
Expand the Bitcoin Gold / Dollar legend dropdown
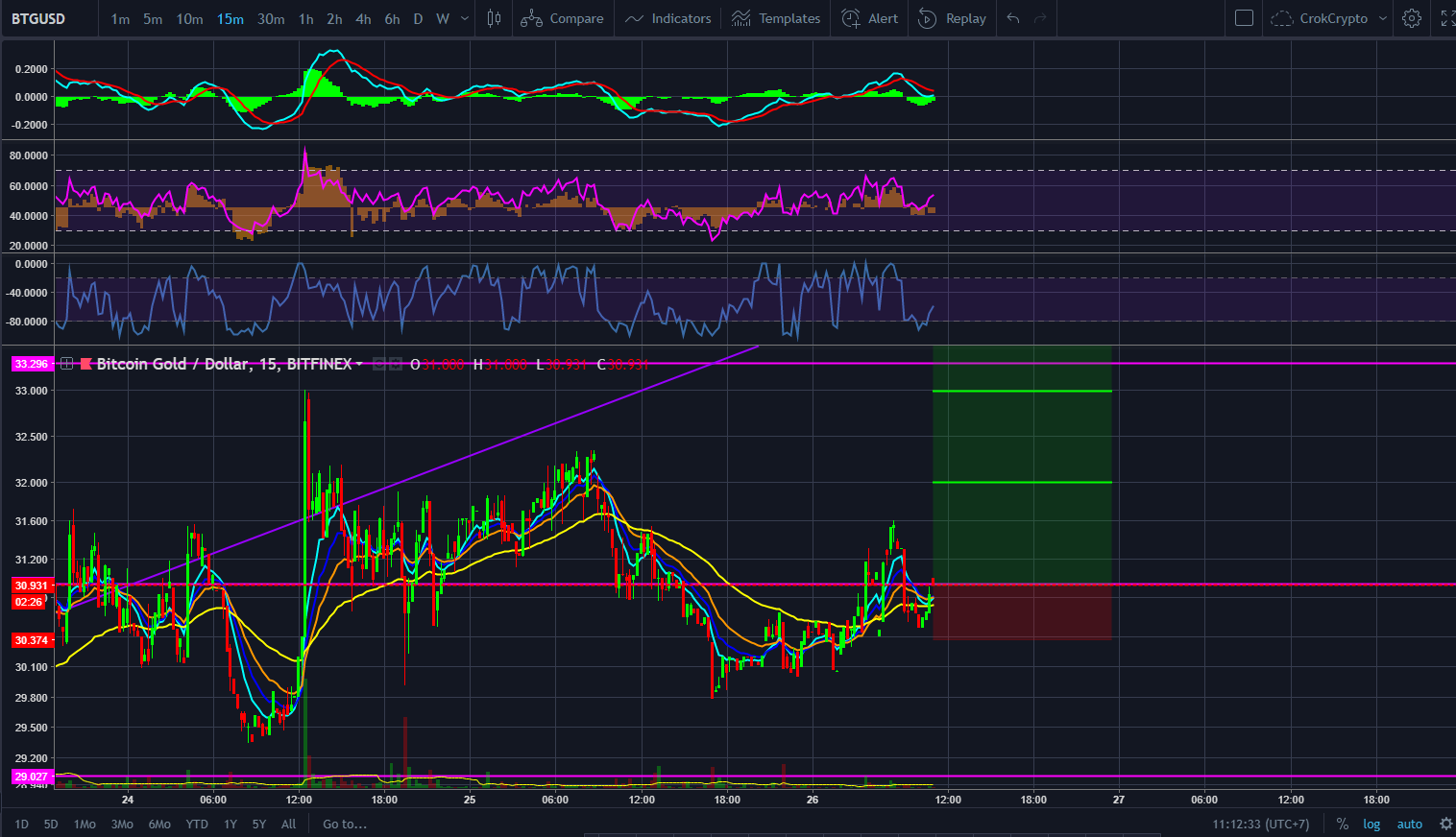(359, 364)
